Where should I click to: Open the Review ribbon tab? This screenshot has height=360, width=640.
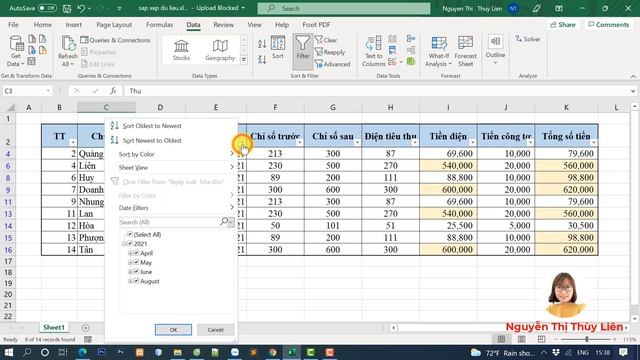click(x=223, y=25)
